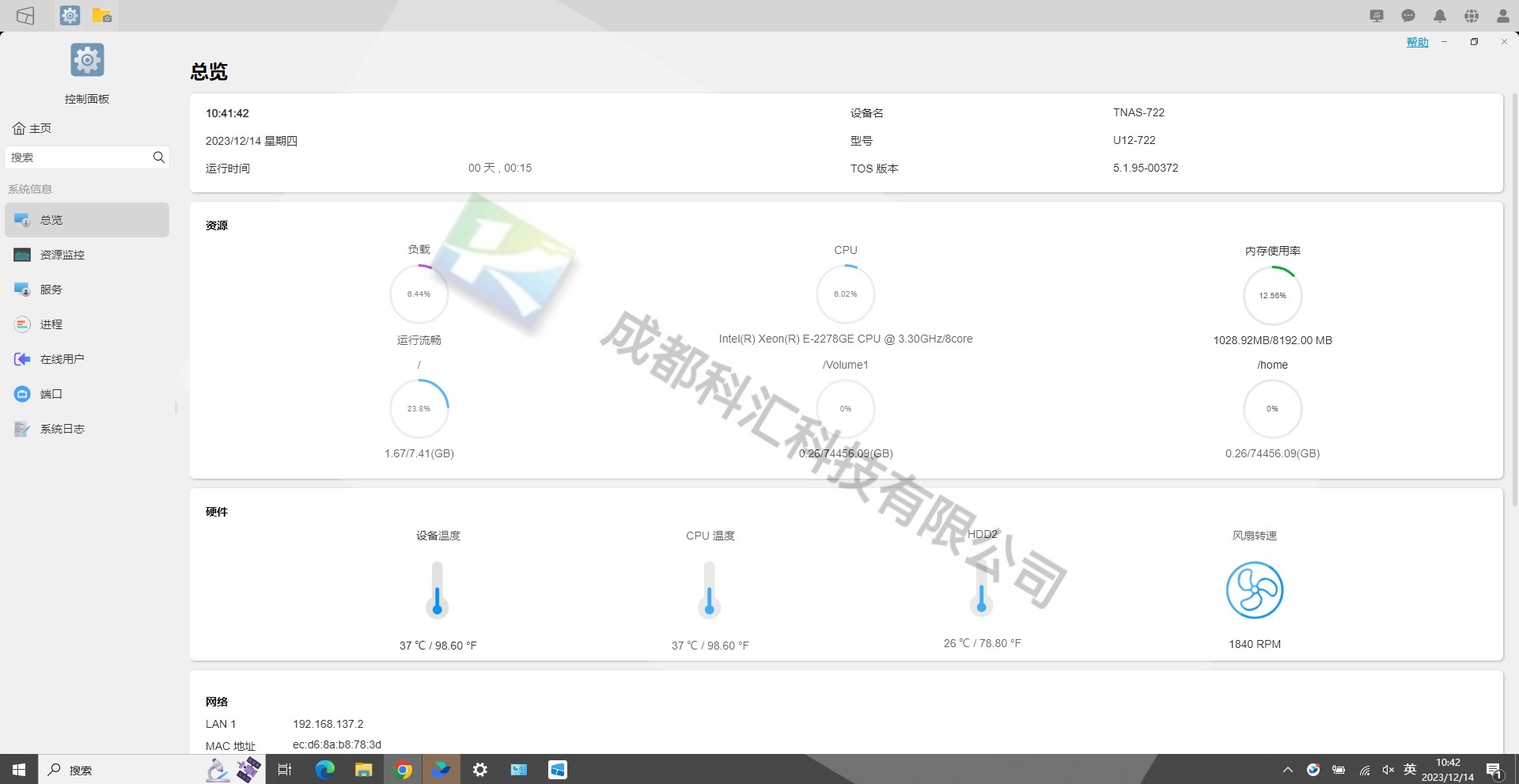Open Microsoft Edge from the taskbar
The width and height of the screenshot is (1519, 784).
click(325, 770)
